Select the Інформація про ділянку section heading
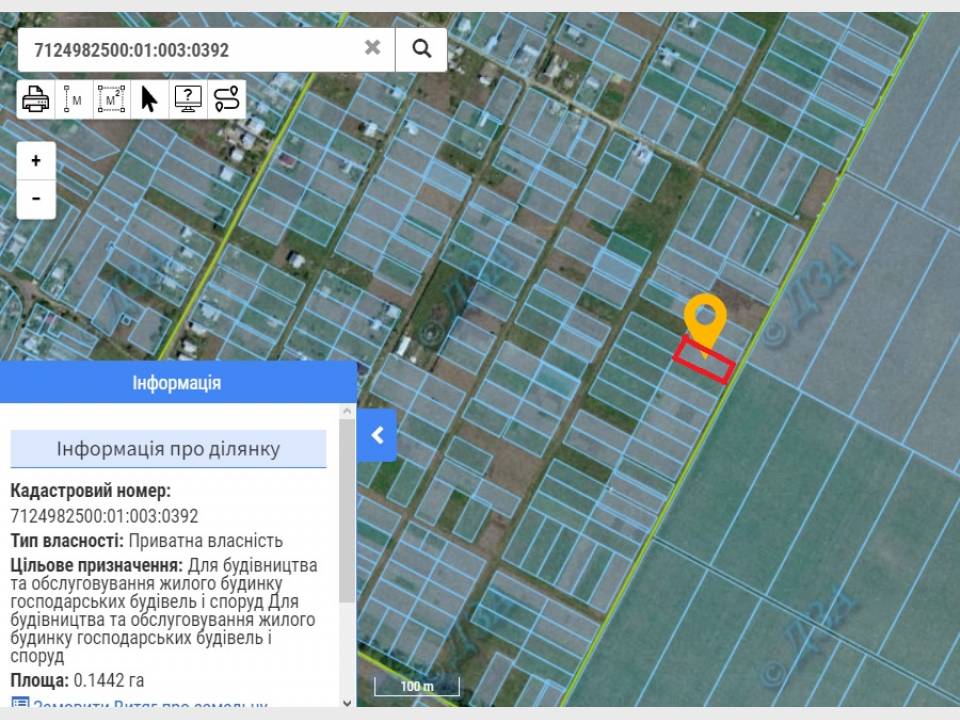 168,449
